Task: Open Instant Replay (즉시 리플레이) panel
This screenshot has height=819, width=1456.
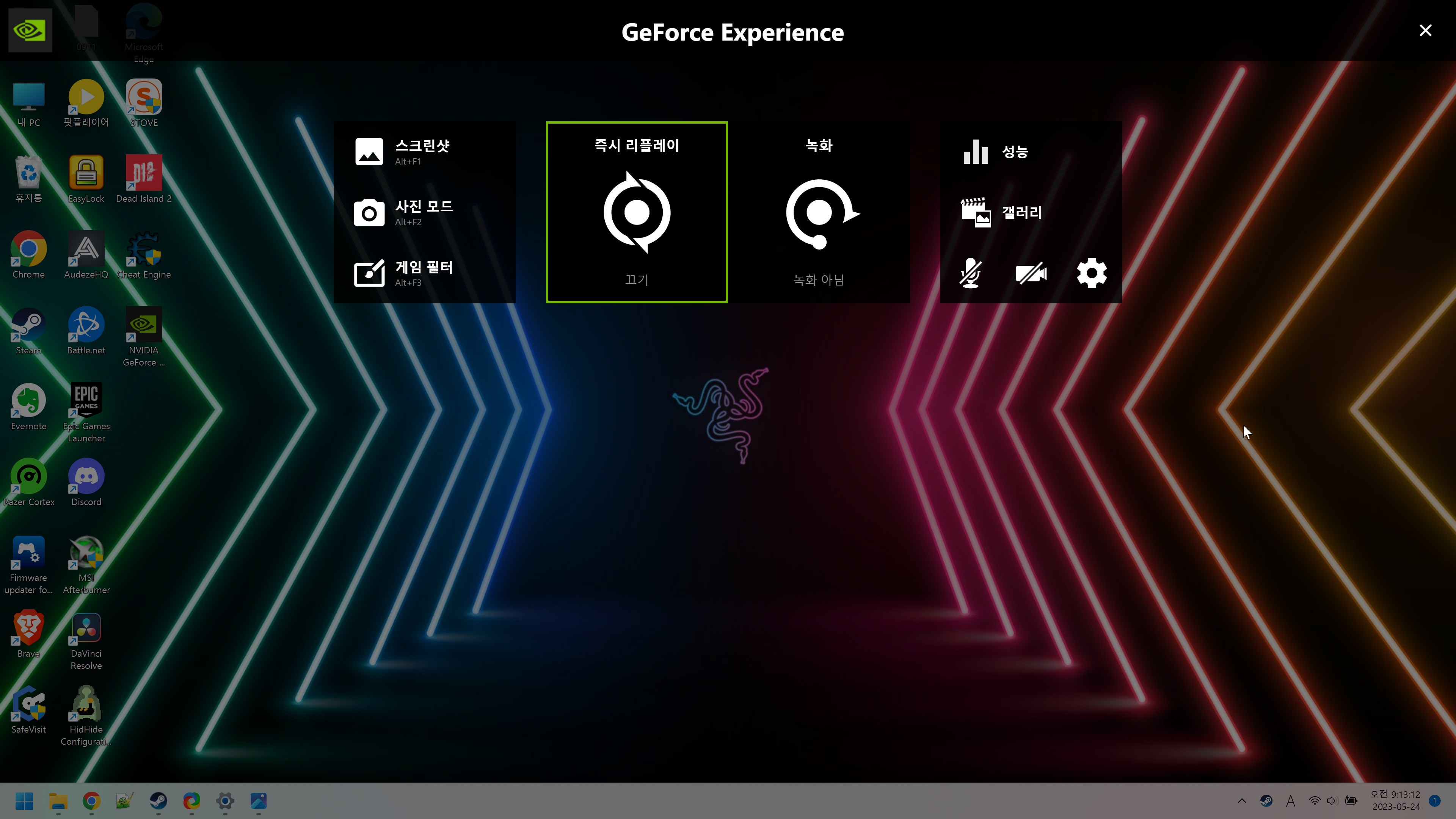Action: coord(637,212)
